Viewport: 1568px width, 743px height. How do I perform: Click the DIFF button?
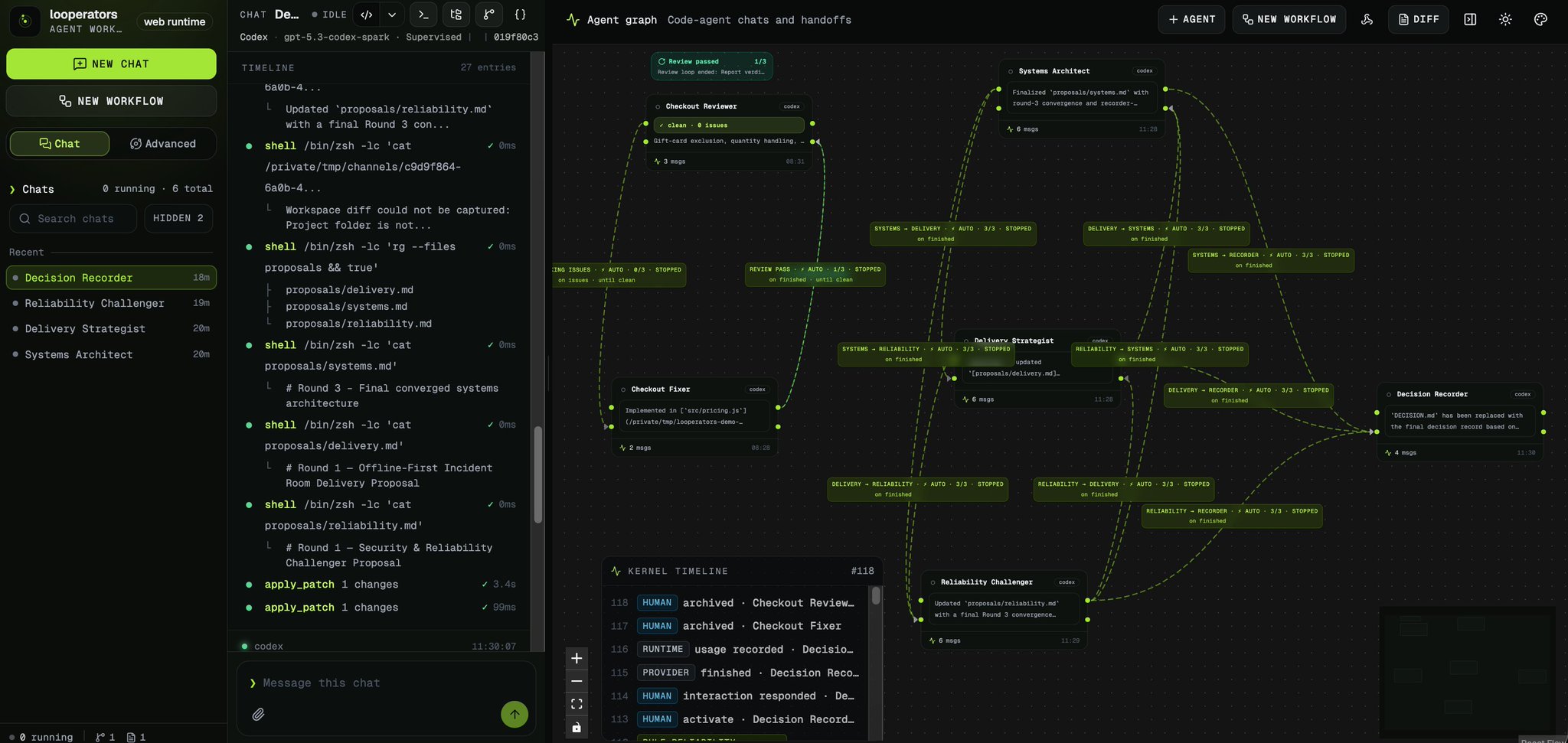click(x=1419, y=19)
